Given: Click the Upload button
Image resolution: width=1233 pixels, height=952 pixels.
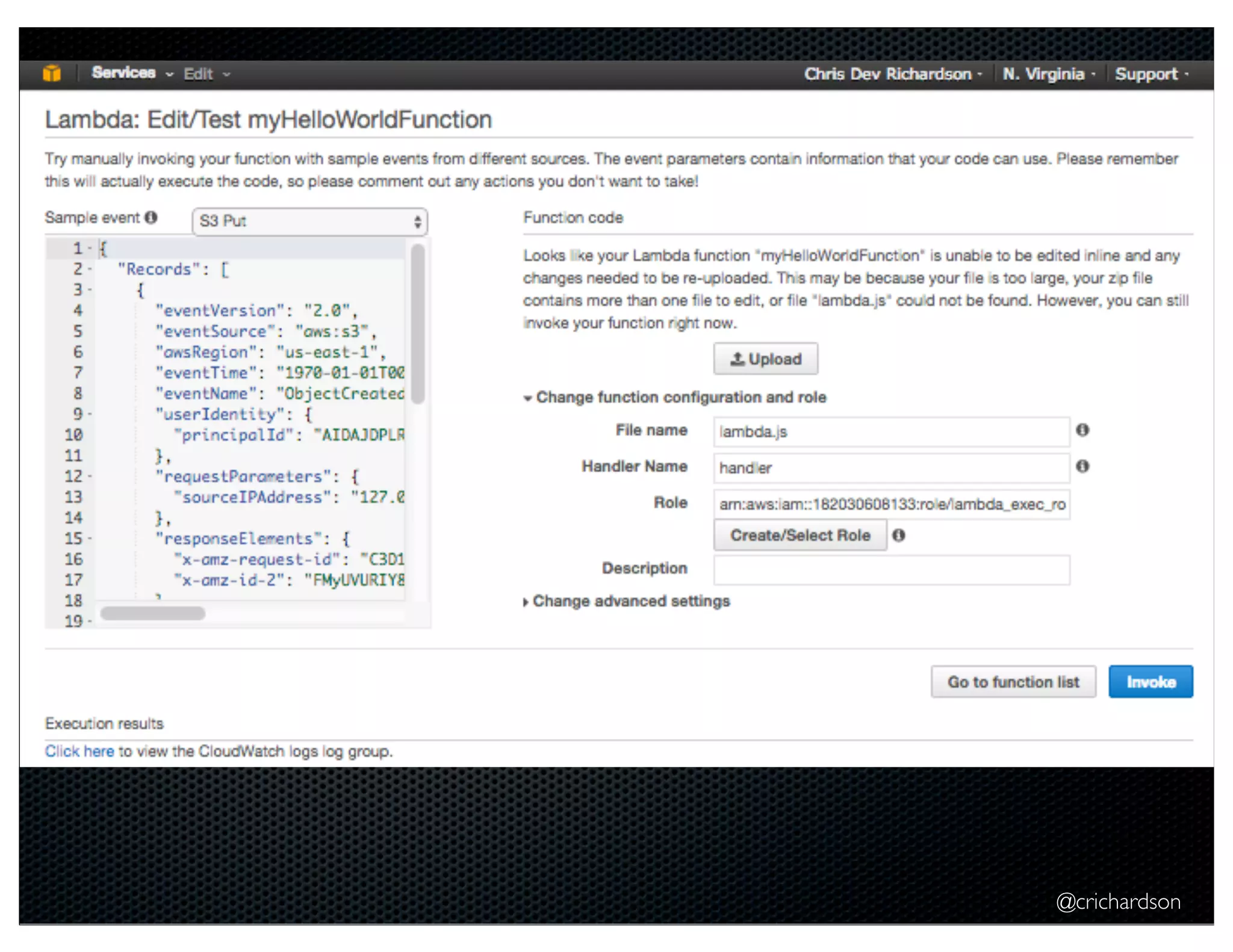Looking at the screenshot, I should pos(765,359).
